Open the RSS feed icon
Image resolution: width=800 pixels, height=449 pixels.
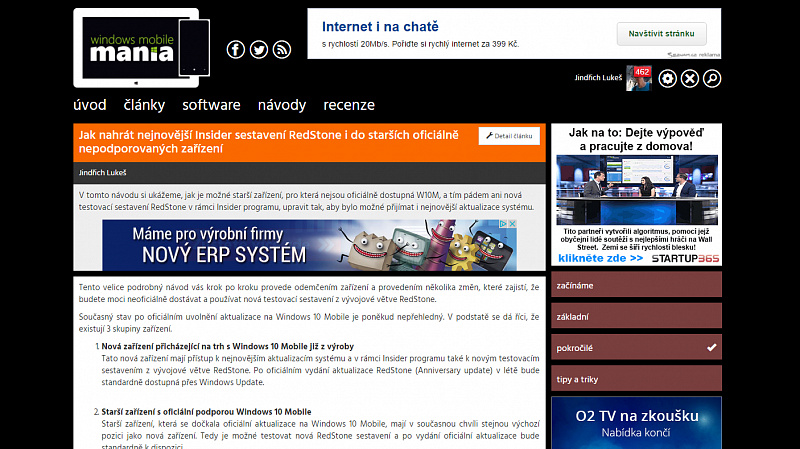(282, 49)
